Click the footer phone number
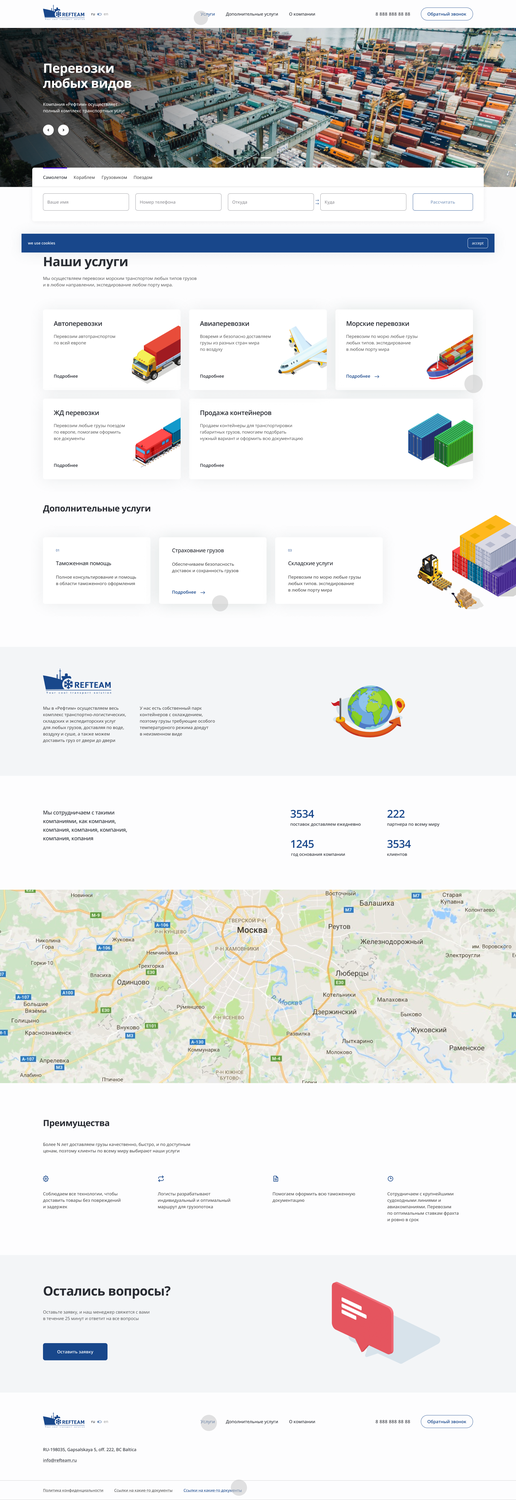 pos(393,1421)
